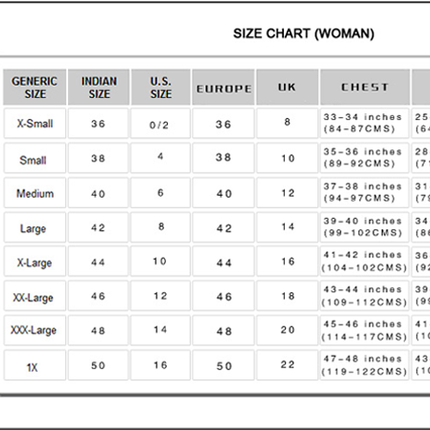Click the Medium generic size cell
Screen dimensions: 430x430
pyautogui.click(x=35, y=192)
